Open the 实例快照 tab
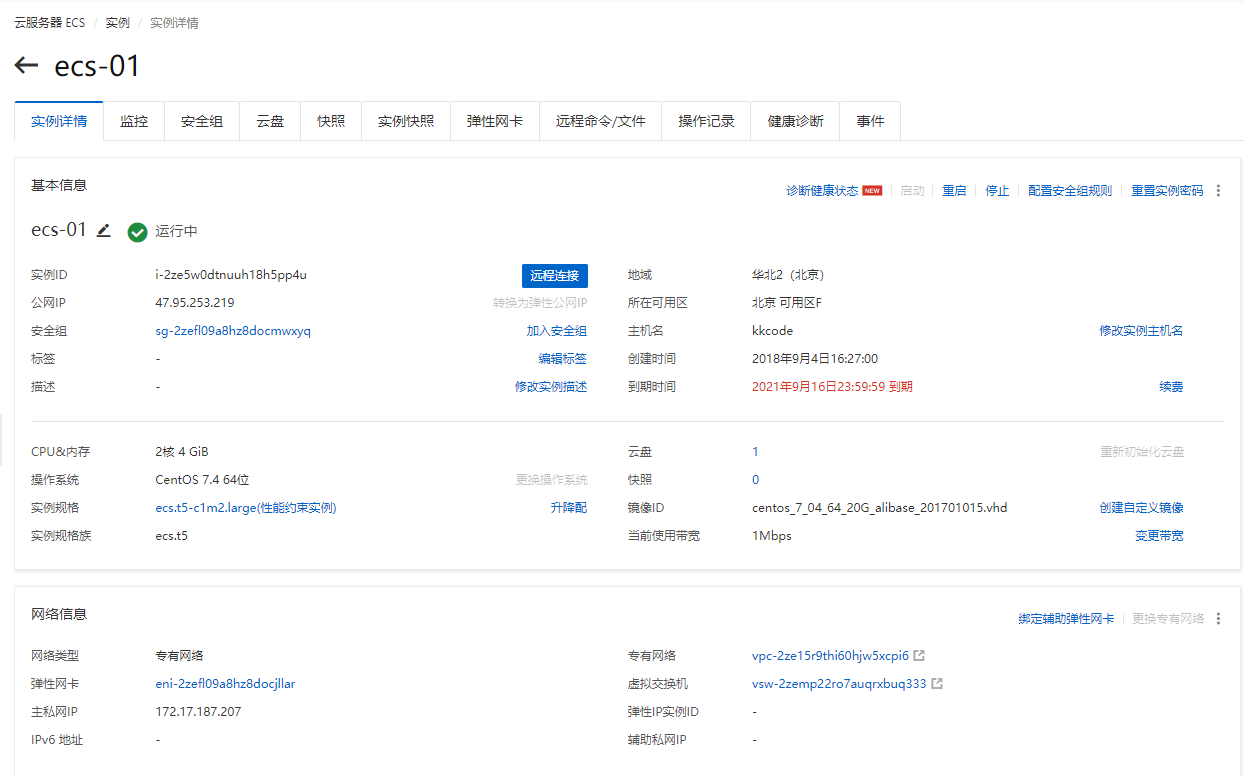 pyautogui.click(x=406, y=121)
